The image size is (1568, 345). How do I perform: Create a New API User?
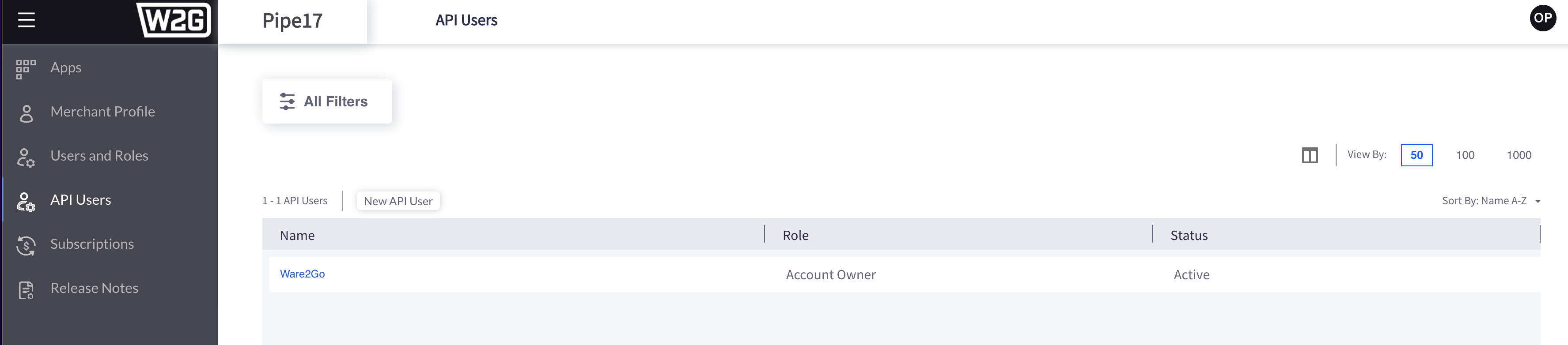pos(398,201)
